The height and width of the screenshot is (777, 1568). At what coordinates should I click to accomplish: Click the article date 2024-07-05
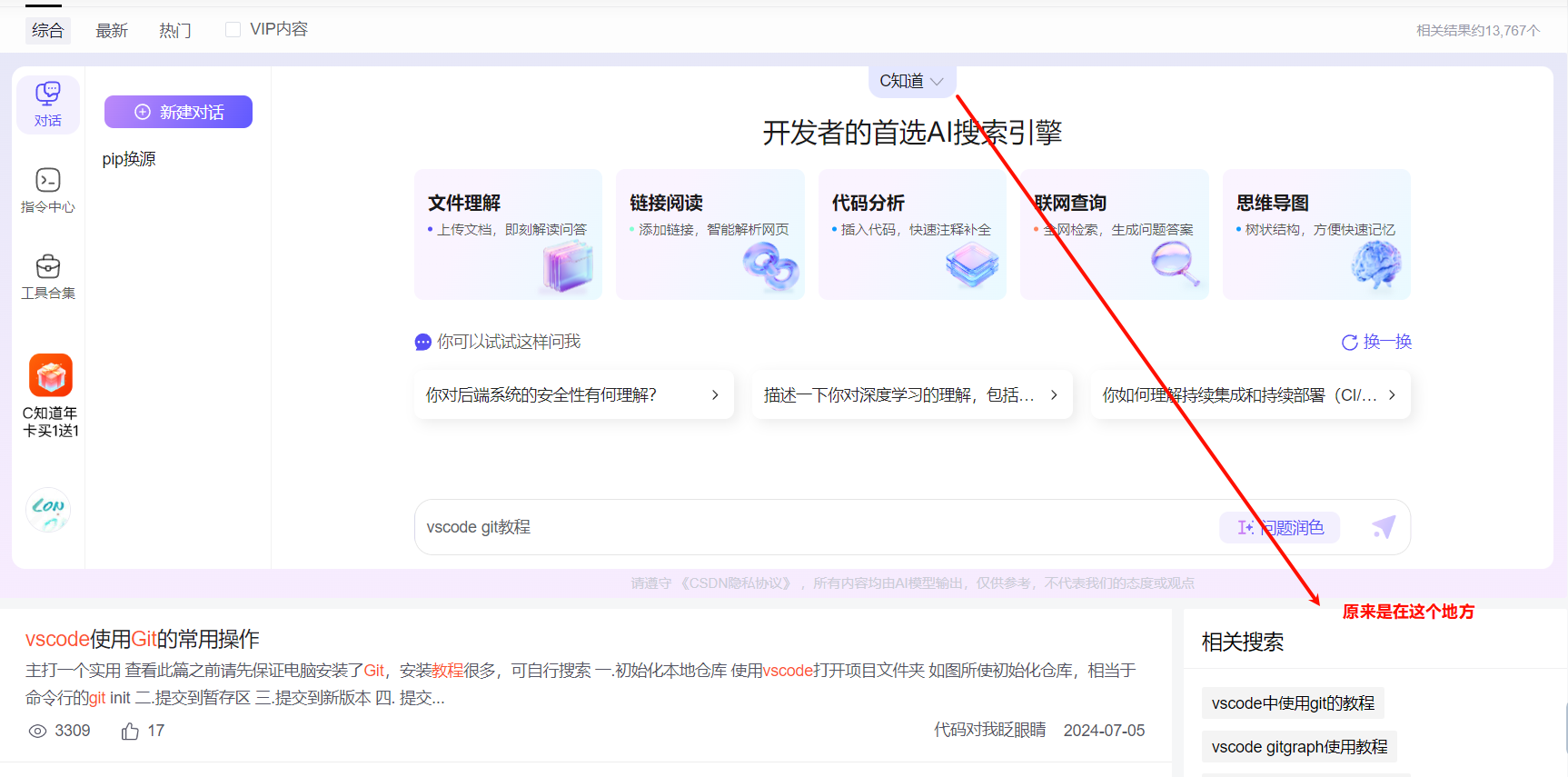click(x=1104, y=731)
